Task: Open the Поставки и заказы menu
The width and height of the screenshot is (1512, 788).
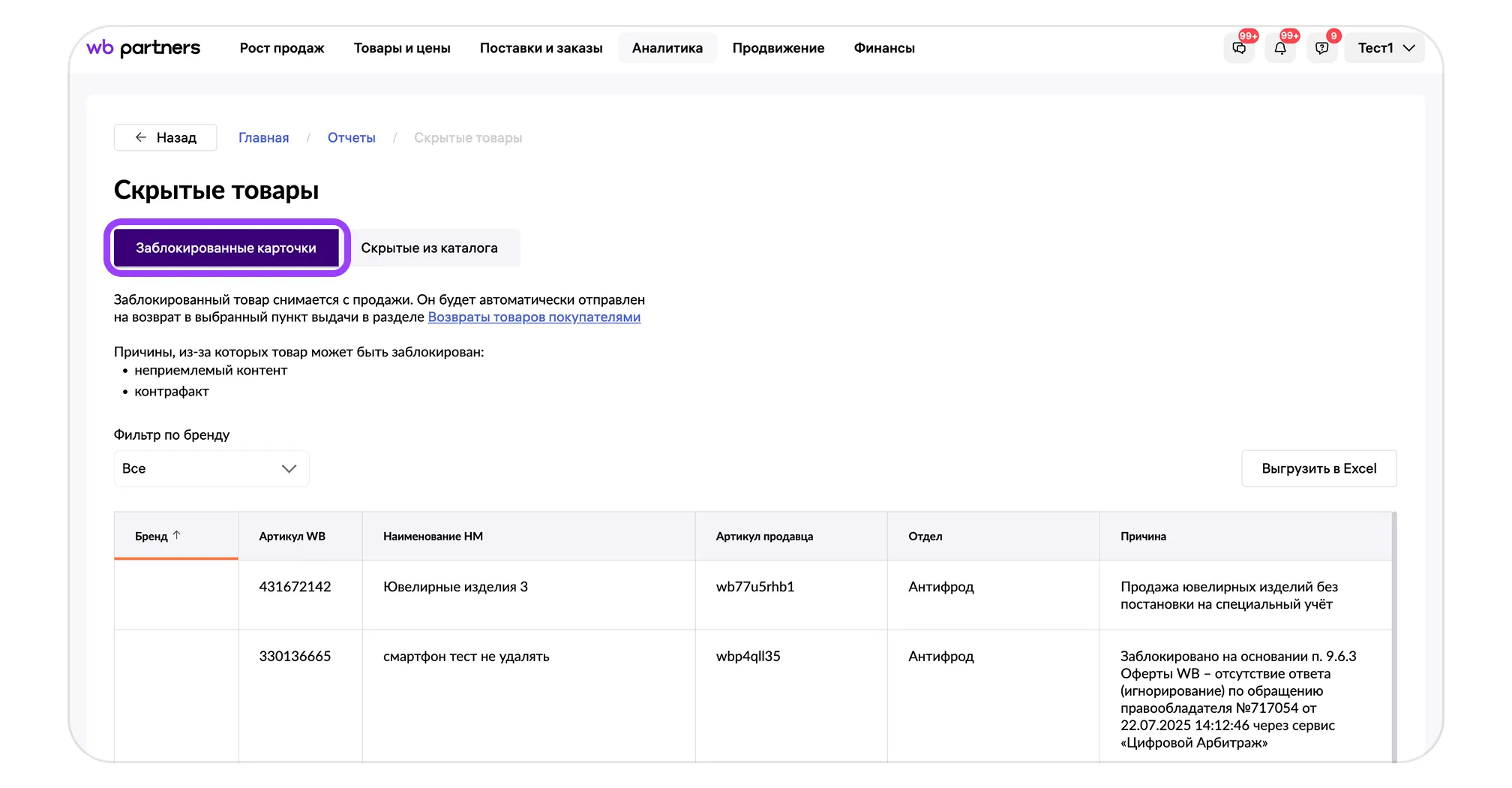Action: 541,48
